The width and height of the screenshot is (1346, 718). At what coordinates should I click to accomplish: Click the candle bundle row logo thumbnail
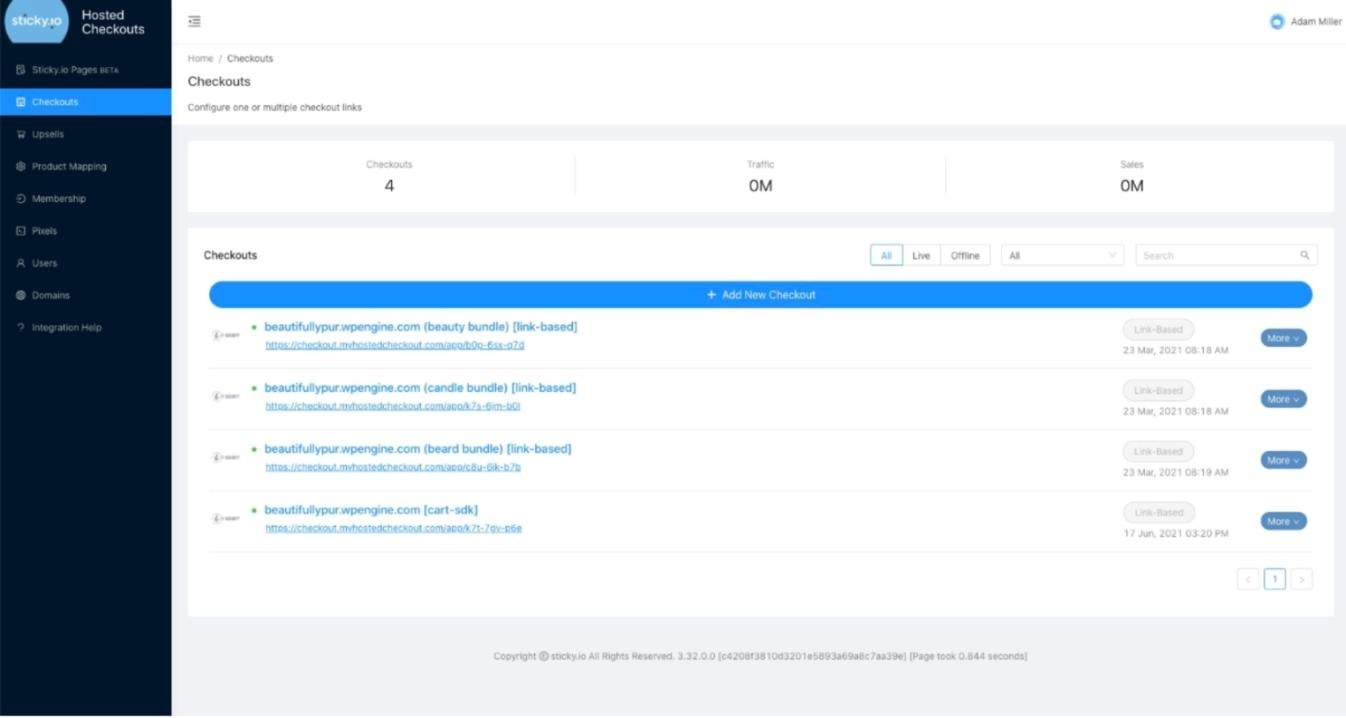click(226, 396)
